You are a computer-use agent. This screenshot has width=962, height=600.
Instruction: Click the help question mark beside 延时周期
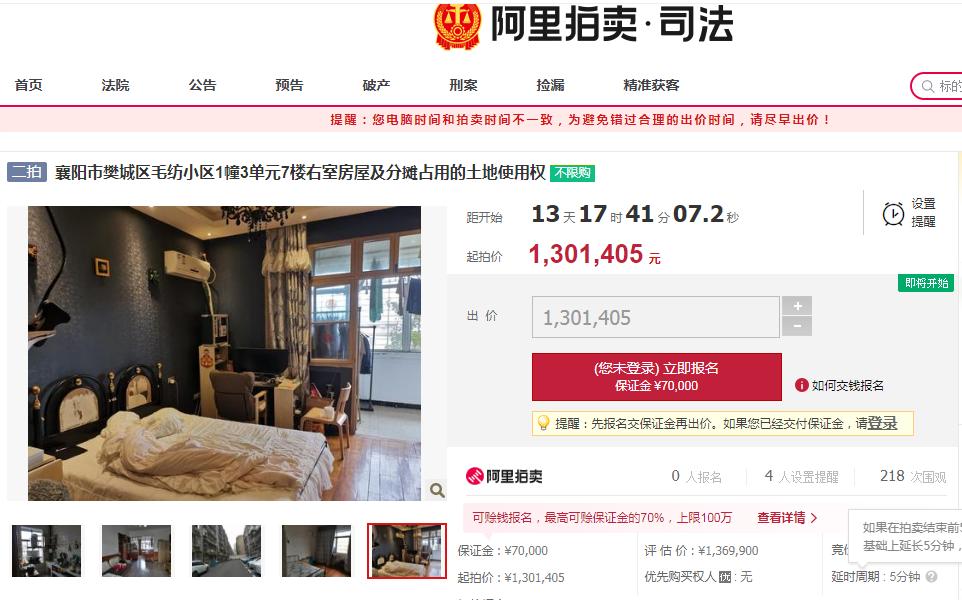click(931, 577)
